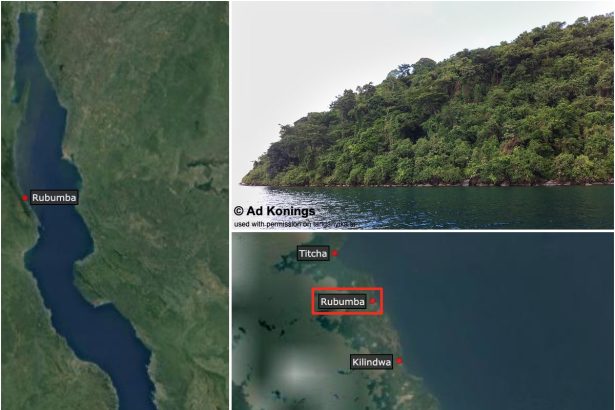Click the Kilindwa location label
The height and width of the screenshot is (410, 615).
(x=371, y=362)
